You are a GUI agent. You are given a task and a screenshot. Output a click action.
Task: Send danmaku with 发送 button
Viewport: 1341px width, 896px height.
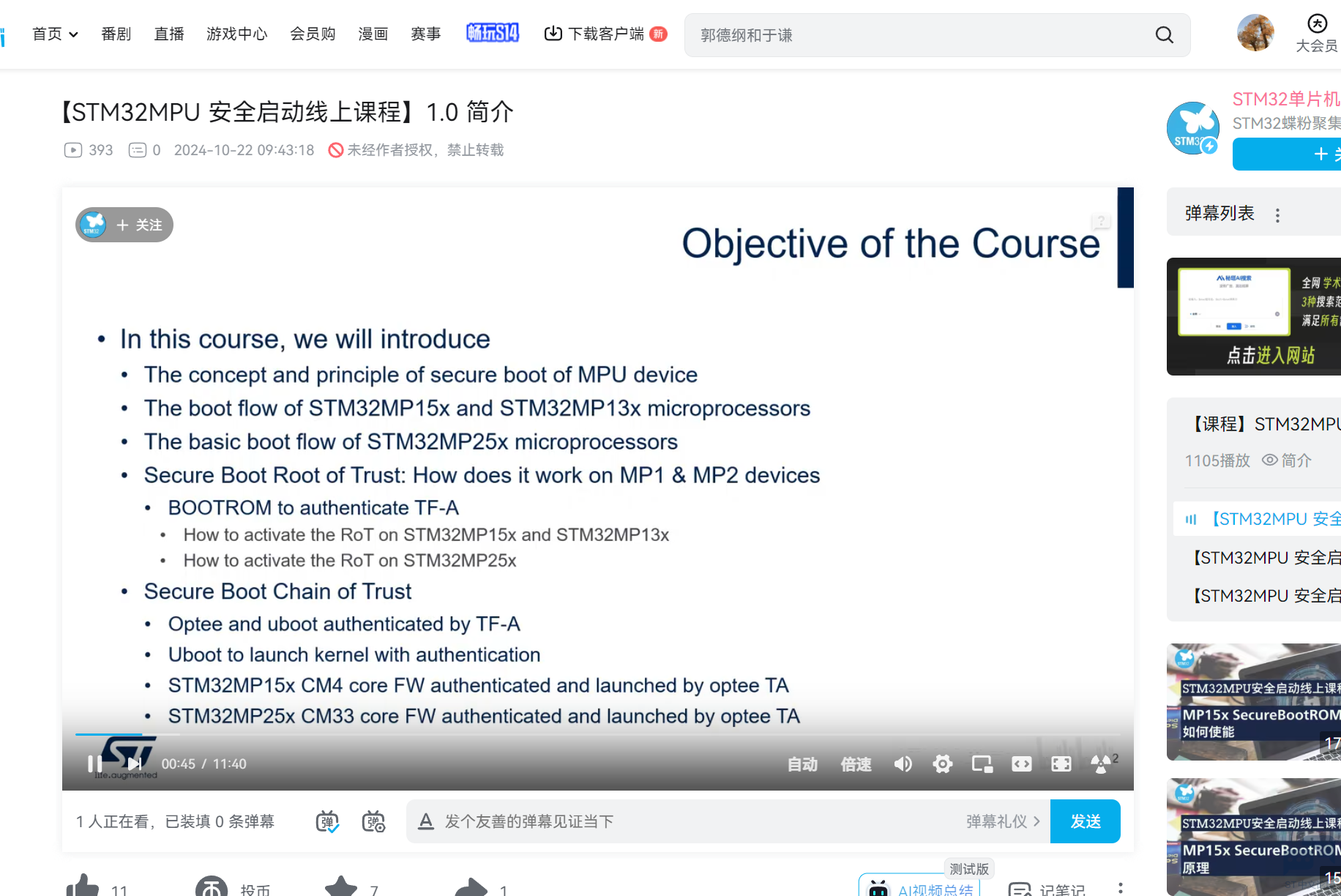[1086, 821]
